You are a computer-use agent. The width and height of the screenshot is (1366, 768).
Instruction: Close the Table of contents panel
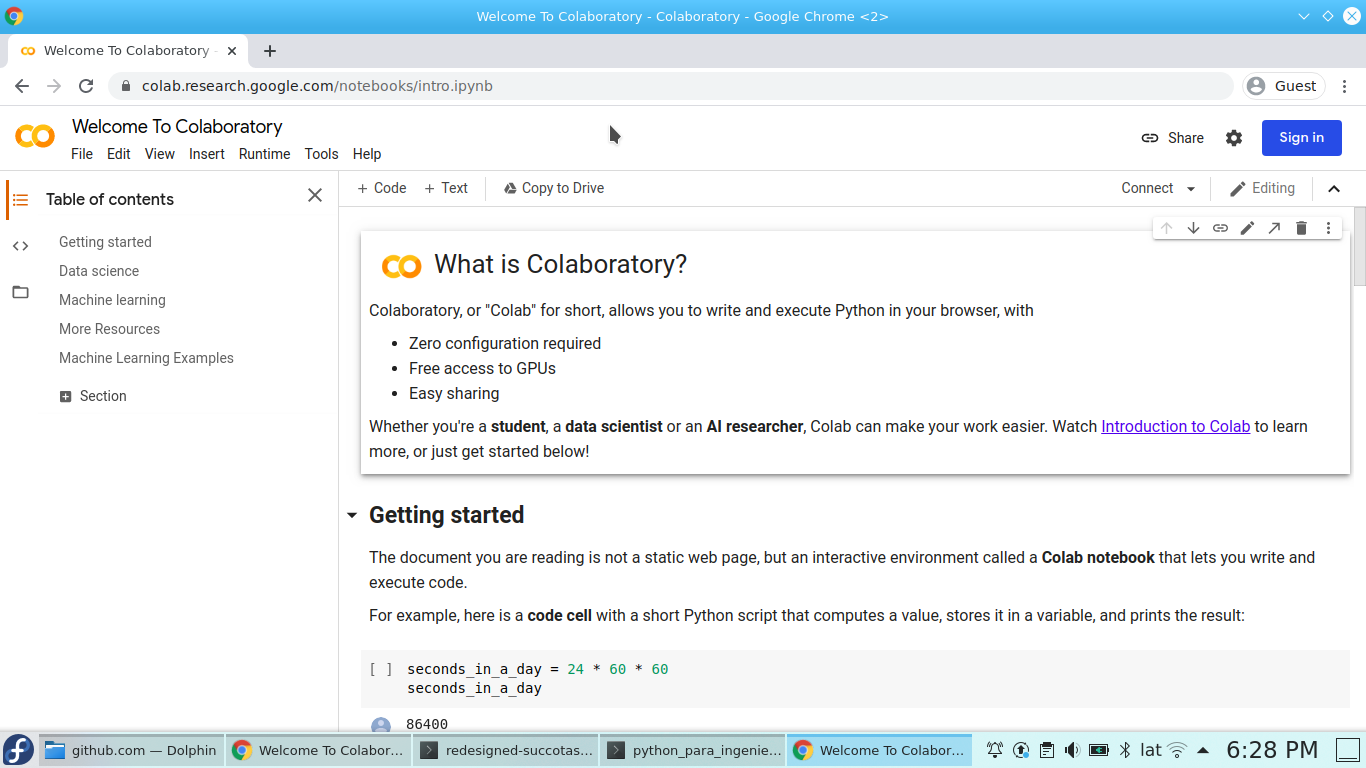(x=315, y=195)
